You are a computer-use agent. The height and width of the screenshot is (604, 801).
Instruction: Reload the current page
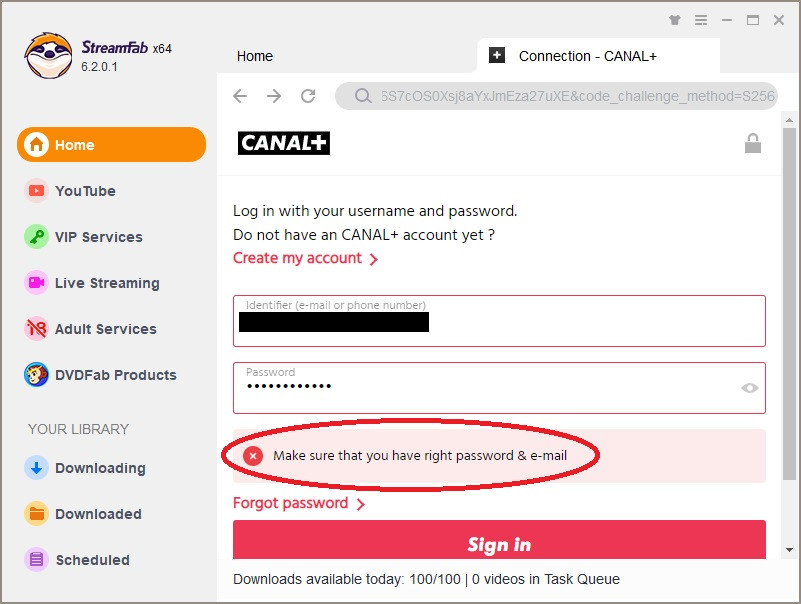(308, 96)
